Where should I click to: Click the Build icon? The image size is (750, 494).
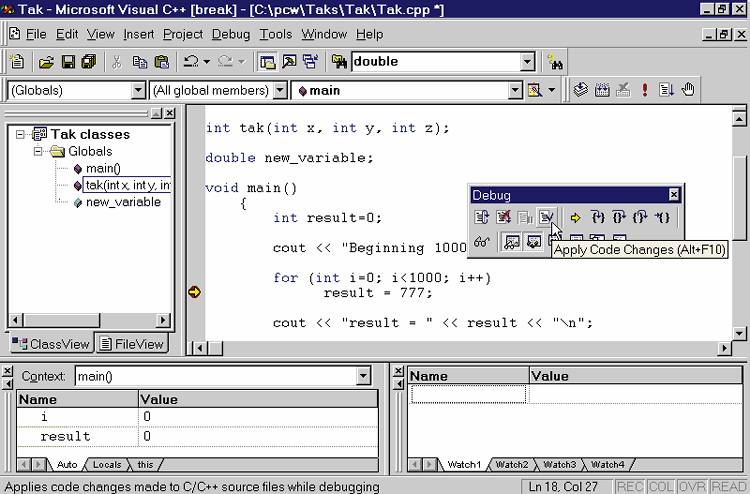tap(602, 89)
